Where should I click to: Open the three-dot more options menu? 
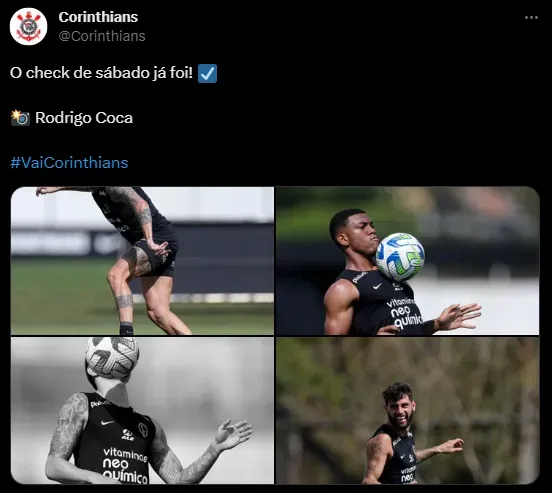tap(531, 18)
